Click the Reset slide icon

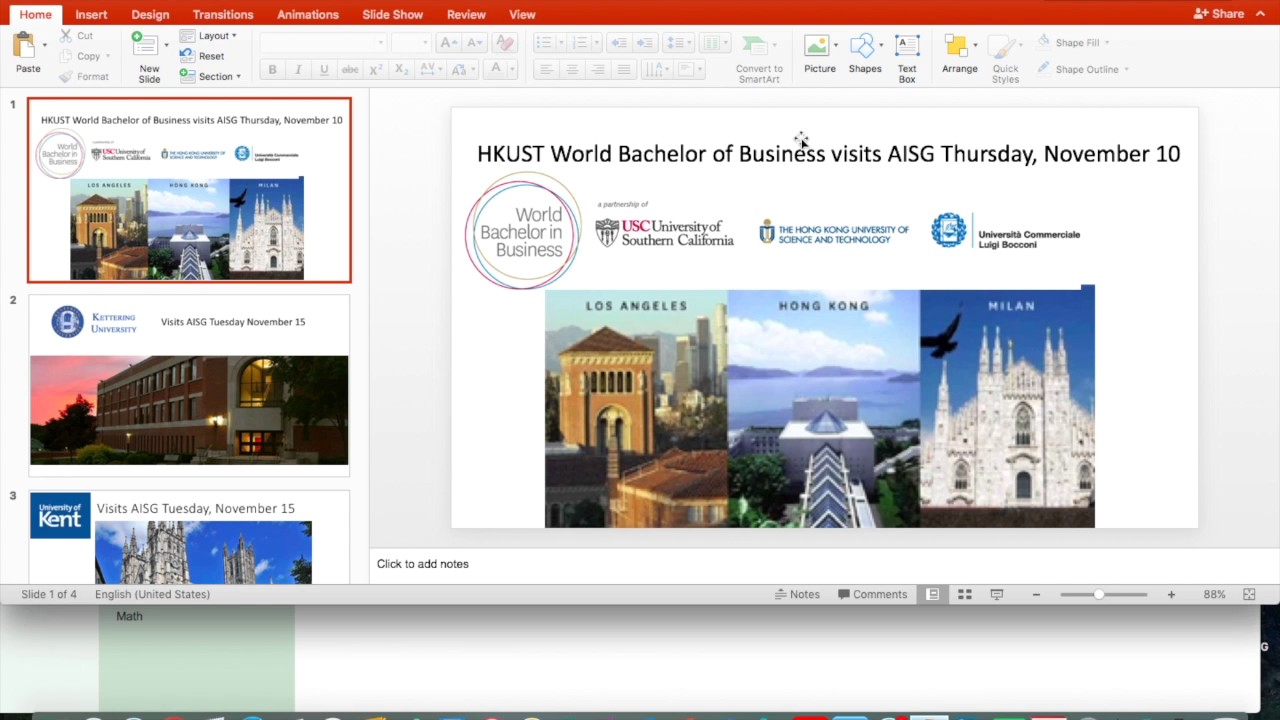[187, 56]
